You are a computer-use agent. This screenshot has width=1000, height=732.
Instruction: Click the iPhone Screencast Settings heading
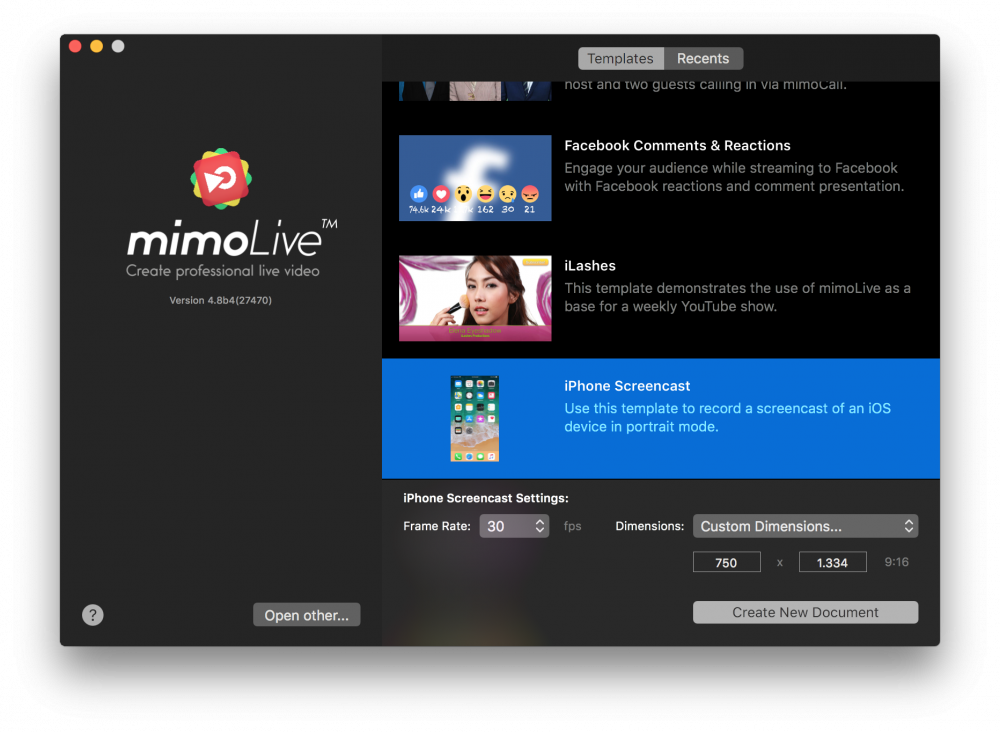pos(485,498)
